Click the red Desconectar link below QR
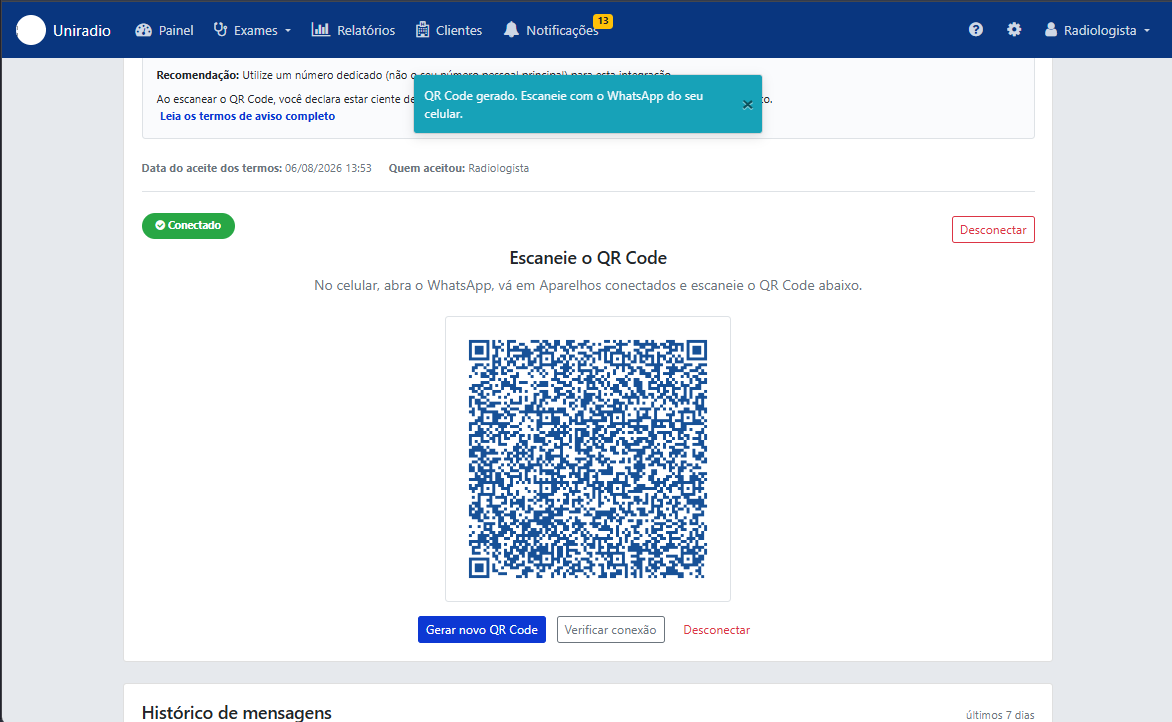This screenshot has width=1172, height=722. pyautogui.click(x=716, y=629)
